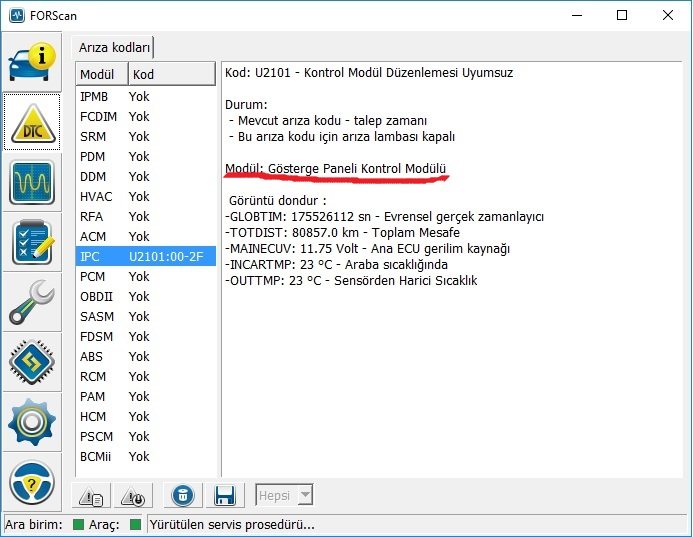Click the INCARTMP 23 °C line

tap(336, 264)
